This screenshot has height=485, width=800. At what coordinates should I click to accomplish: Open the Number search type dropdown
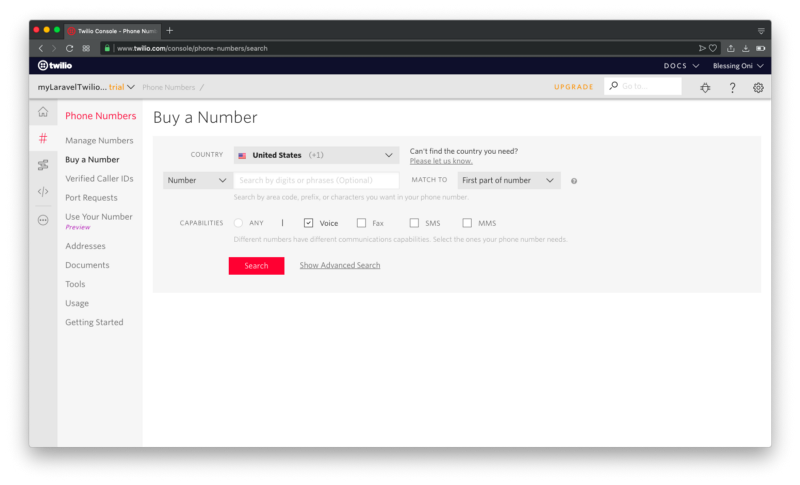(x=198, y=181)
